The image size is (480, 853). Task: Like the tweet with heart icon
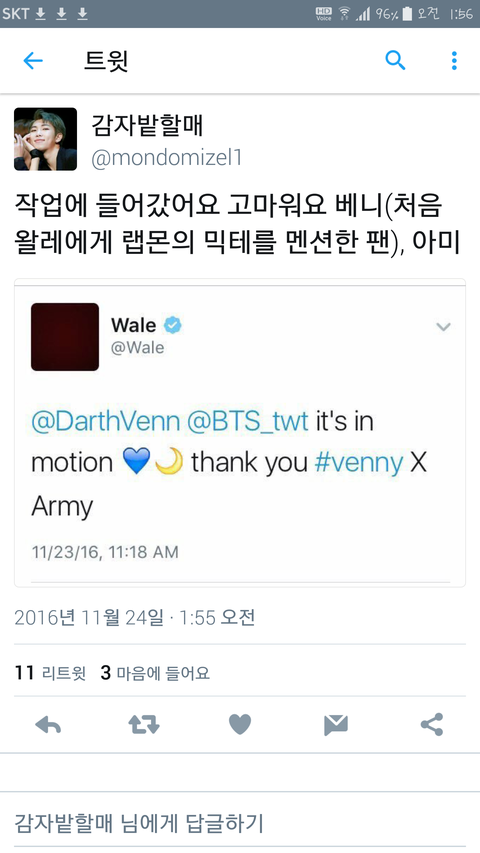pyautogui.click(x=239, y=725)
